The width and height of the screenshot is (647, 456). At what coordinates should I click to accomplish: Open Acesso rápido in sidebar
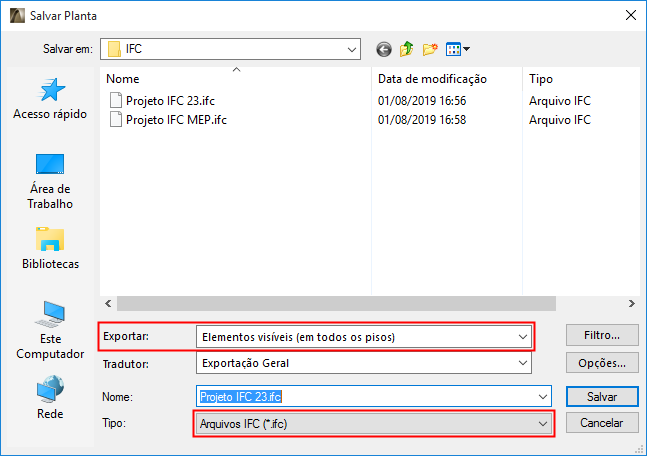(x=49, y=99)
